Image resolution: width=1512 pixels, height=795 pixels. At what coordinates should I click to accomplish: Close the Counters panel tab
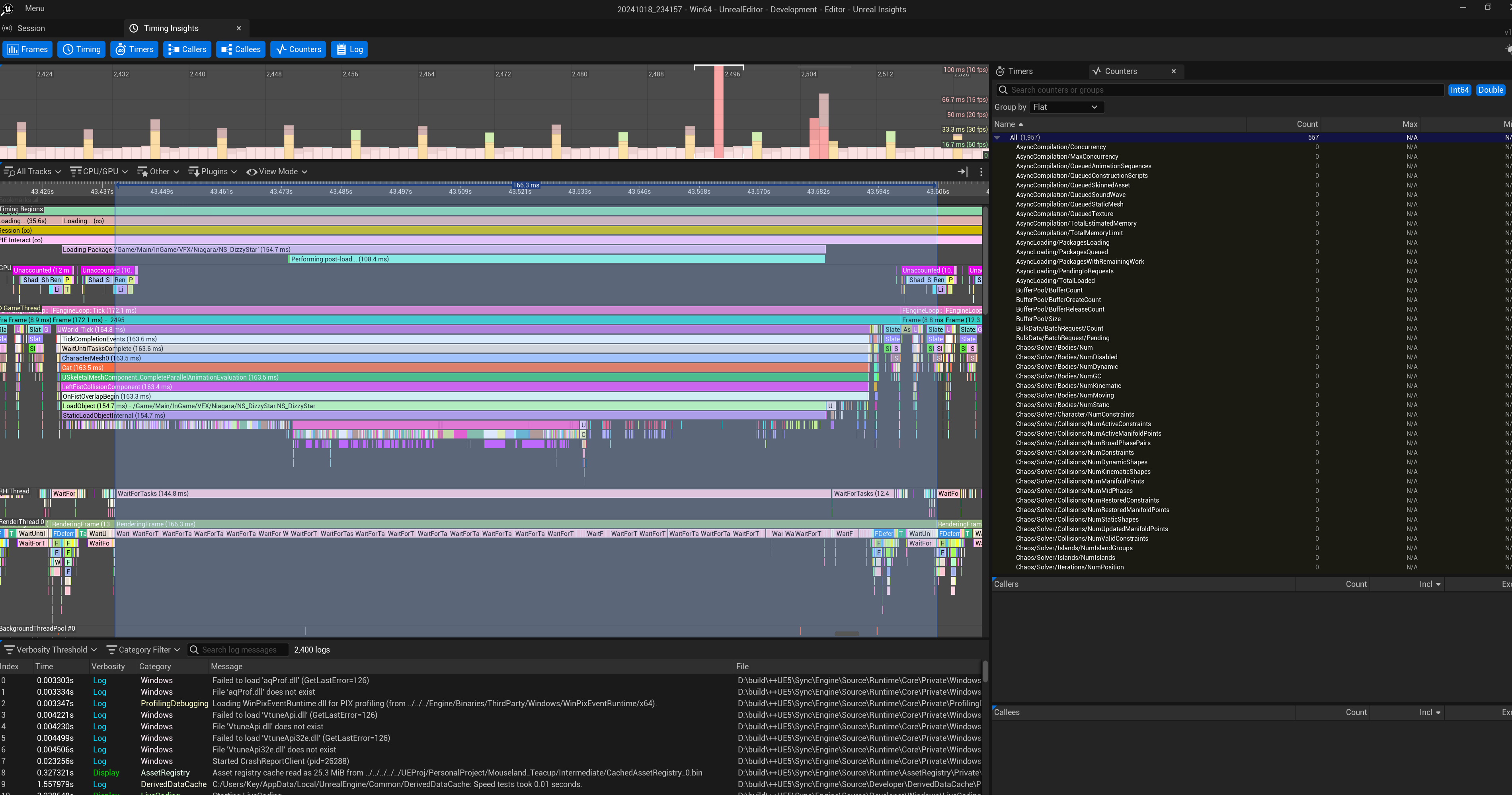tap(1173, 71)
